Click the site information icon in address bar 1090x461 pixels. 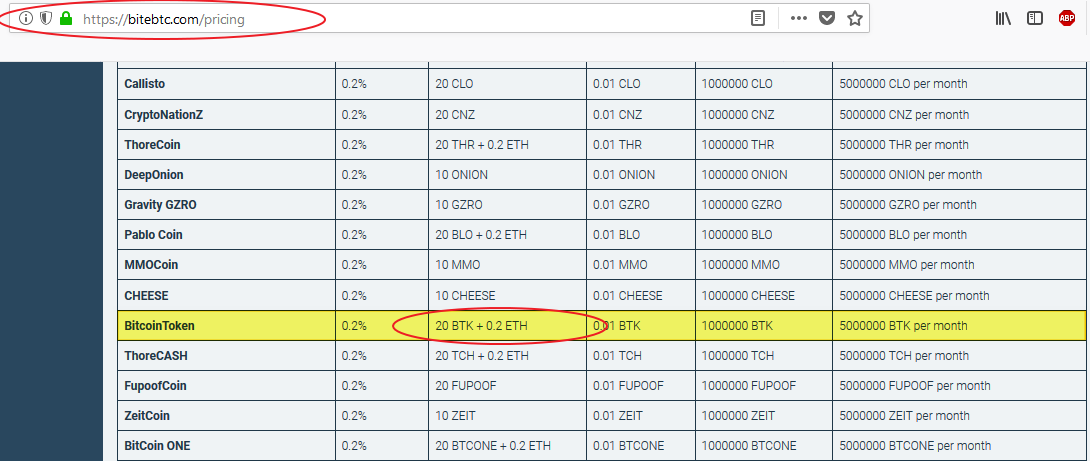click(x=26, y=19)
